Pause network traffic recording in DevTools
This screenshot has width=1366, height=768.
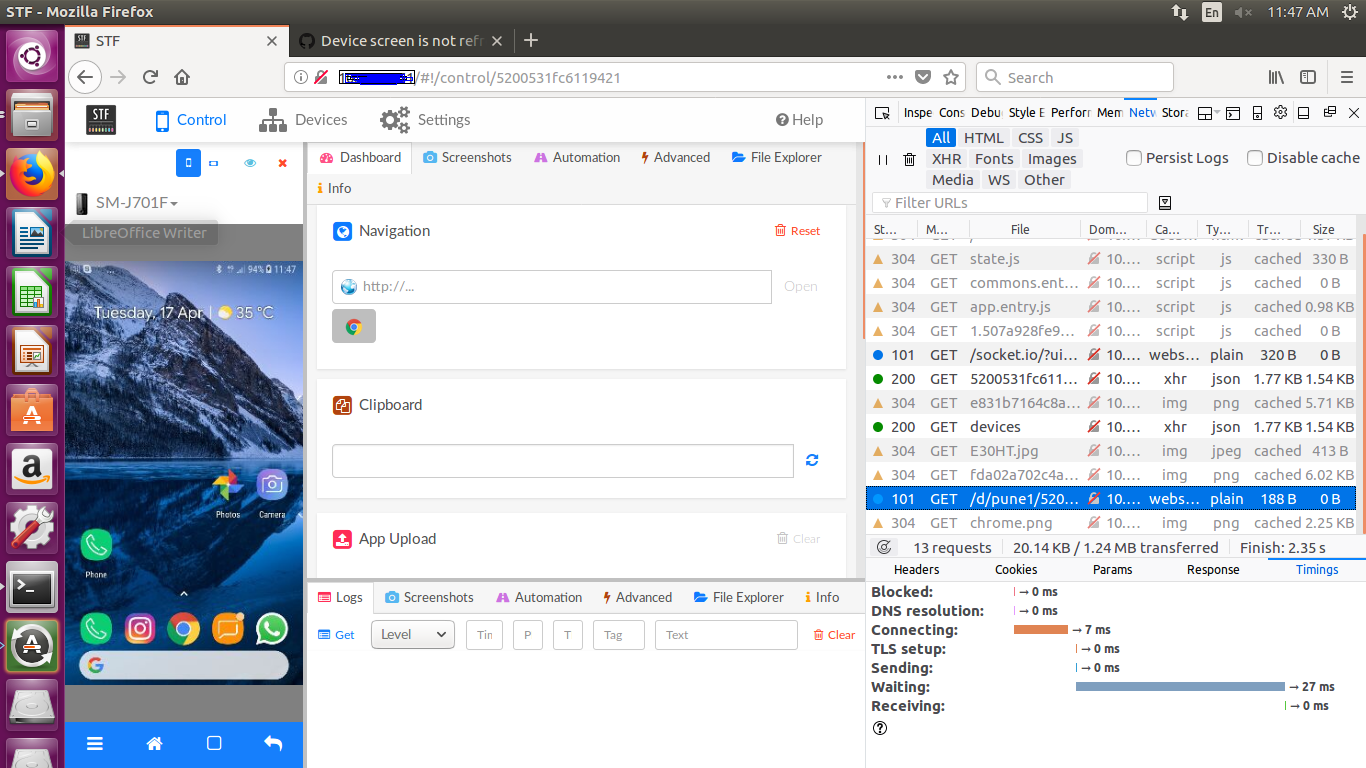click(x=884, y=158)
